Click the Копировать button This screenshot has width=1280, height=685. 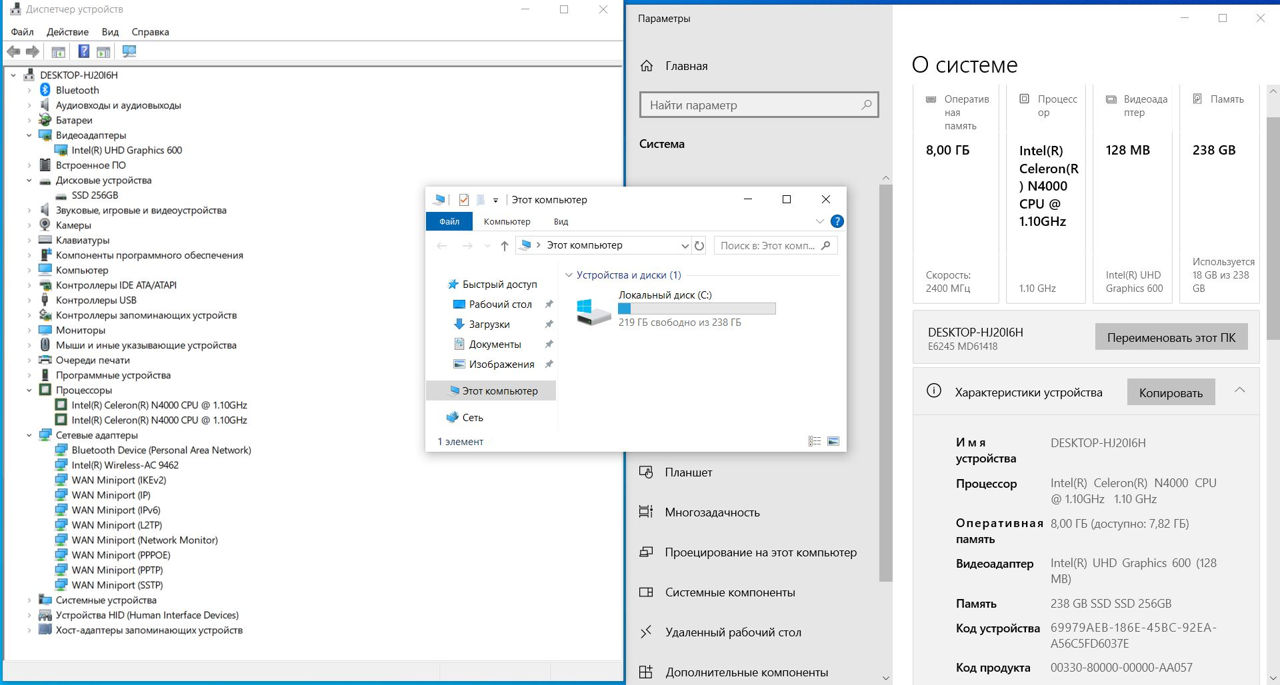(x=1170, y=392)
